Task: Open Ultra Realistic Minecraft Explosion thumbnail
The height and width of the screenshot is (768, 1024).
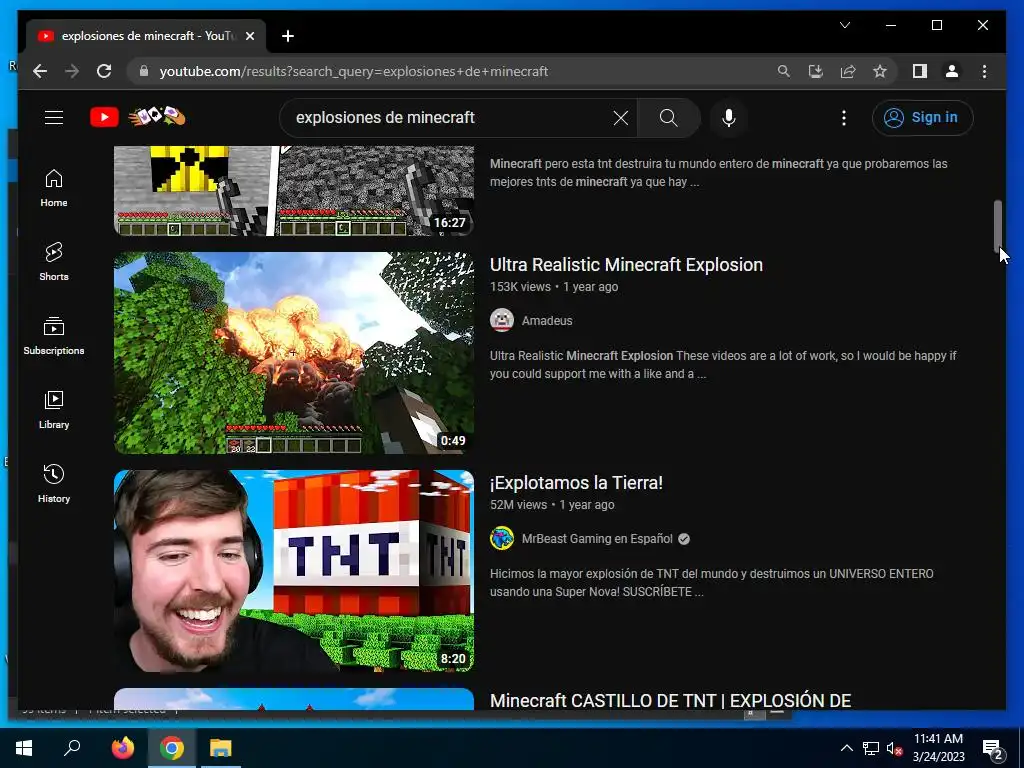Action: coord(294,353)
